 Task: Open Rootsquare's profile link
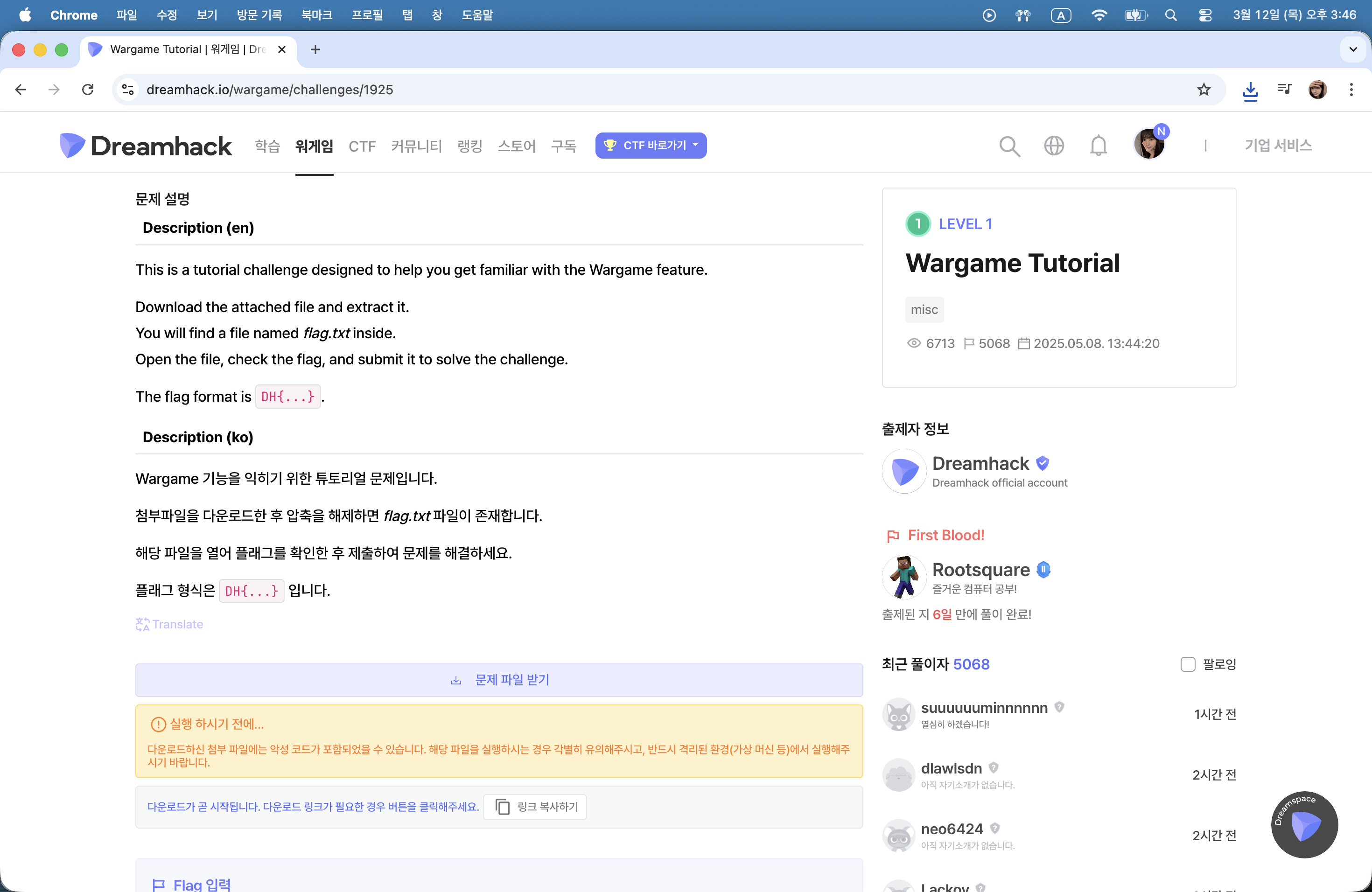[980, 570]
